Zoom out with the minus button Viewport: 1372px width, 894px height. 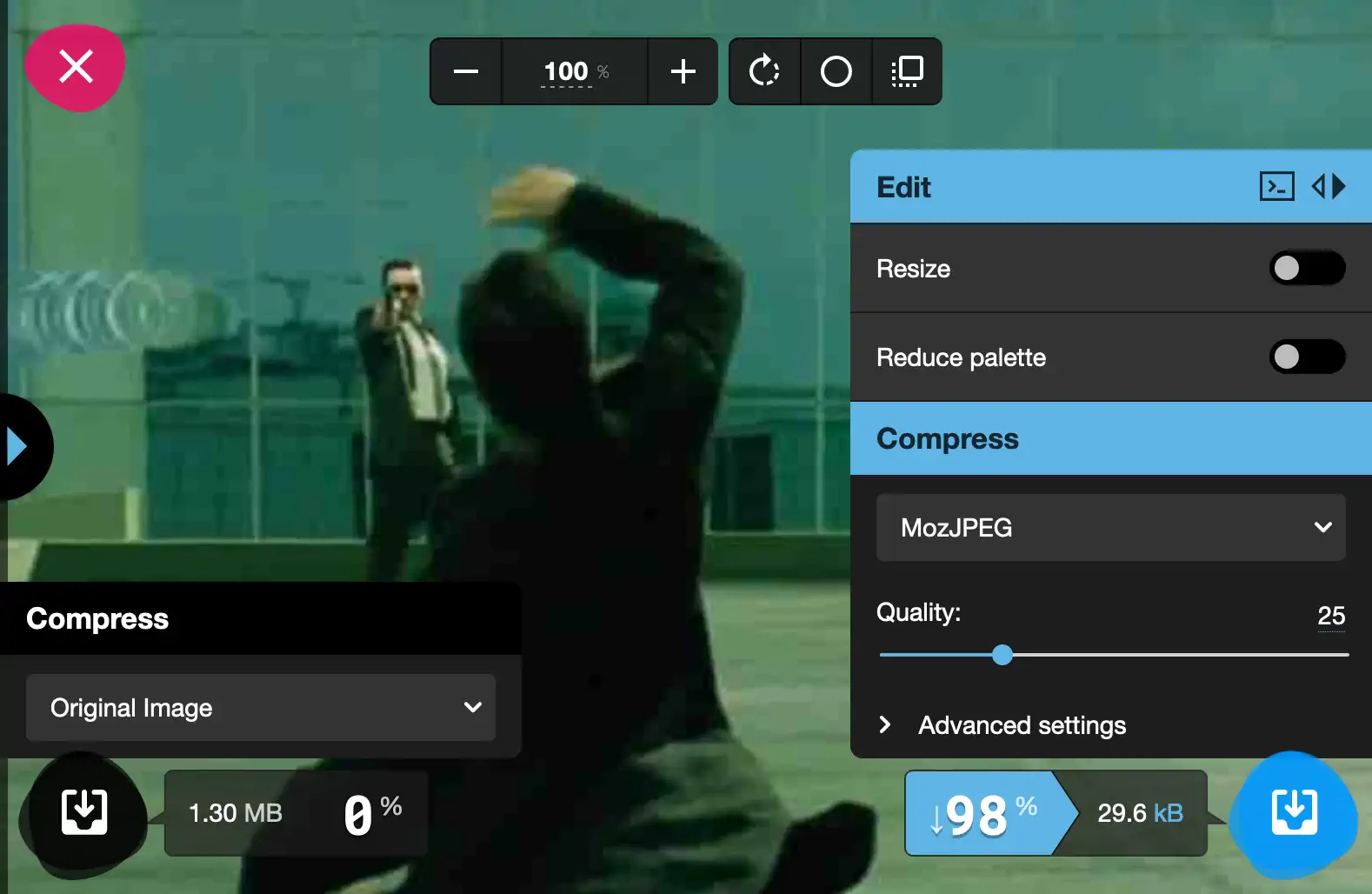tap(466, 71)
